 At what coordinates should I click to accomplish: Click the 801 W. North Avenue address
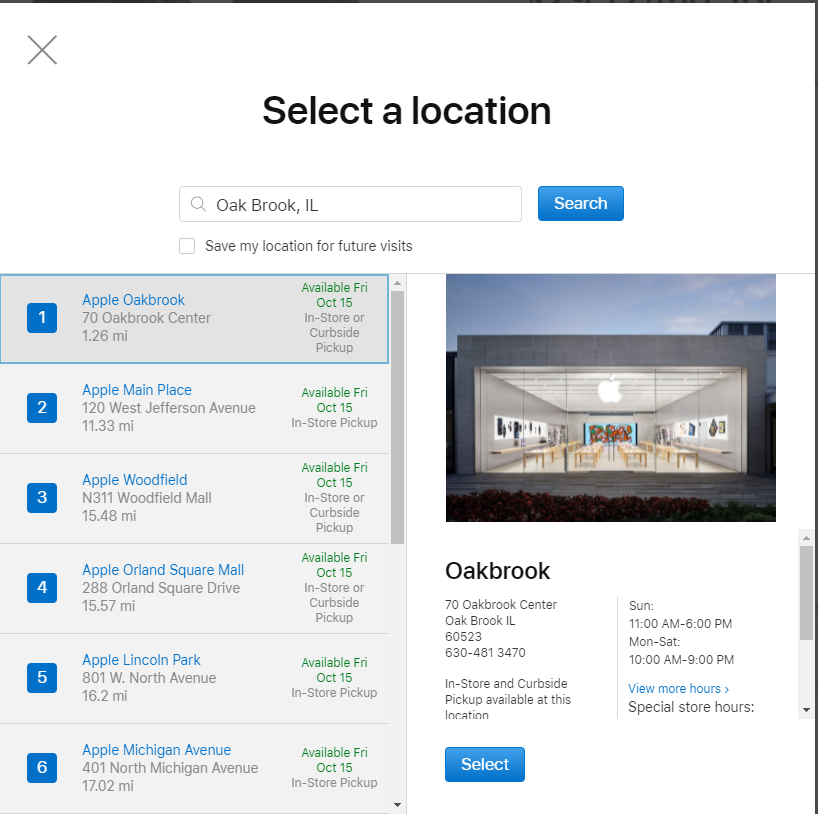point(149,678)
